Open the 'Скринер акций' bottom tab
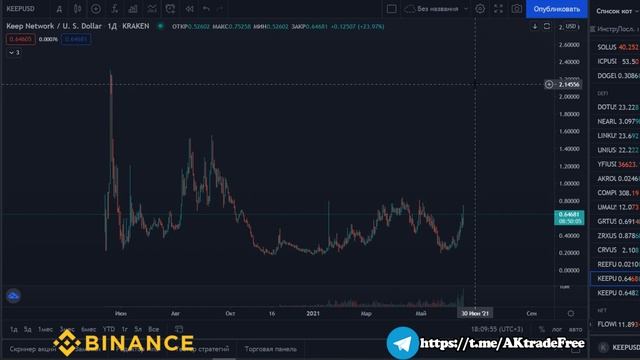640x360 pixels. (x=32, y=349)
